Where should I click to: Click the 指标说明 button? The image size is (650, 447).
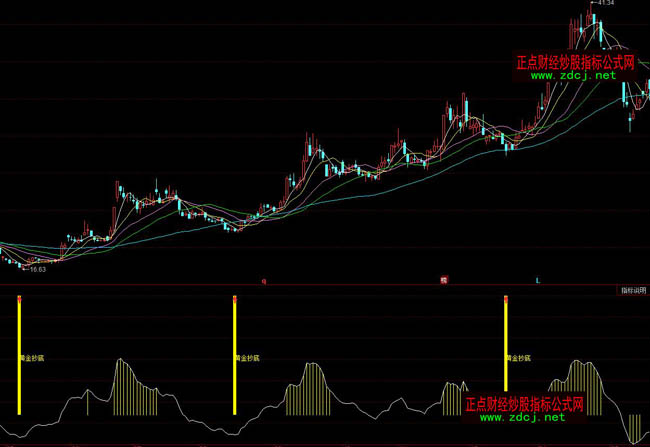(634, 290)
